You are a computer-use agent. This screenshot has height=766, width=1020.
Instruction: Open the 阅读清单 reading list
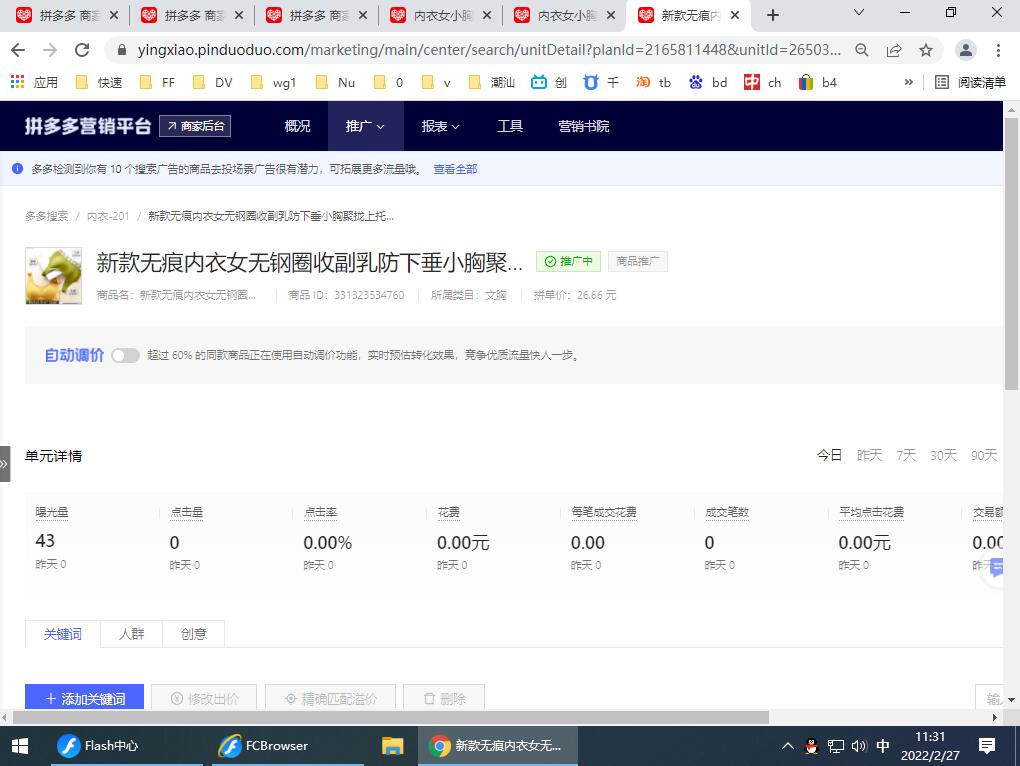tap(971, 82)
